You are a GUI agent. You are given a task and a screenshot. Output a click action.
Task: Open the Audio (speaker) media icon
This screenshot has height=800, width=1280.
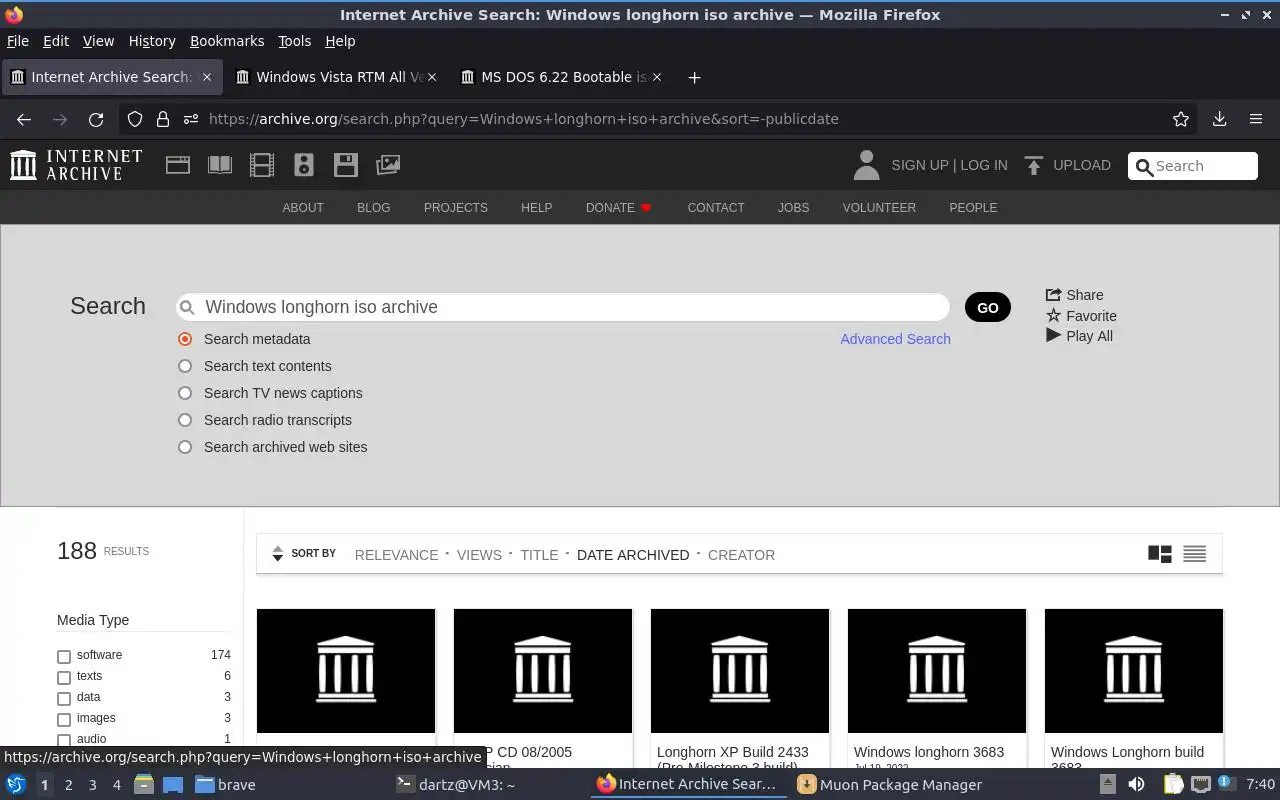(x=304, y=165)
